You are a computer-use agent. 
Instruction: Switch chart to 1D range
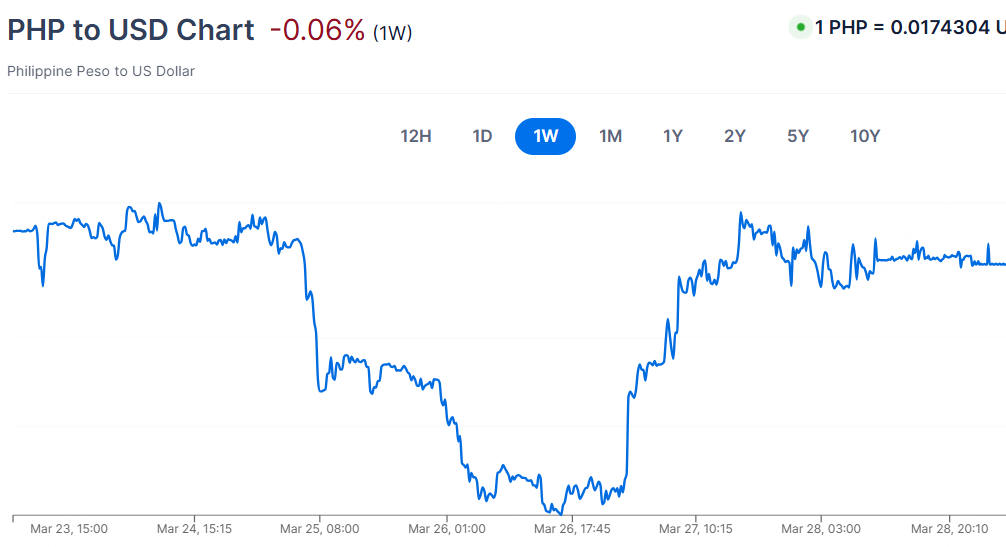[x=482, y=136]
